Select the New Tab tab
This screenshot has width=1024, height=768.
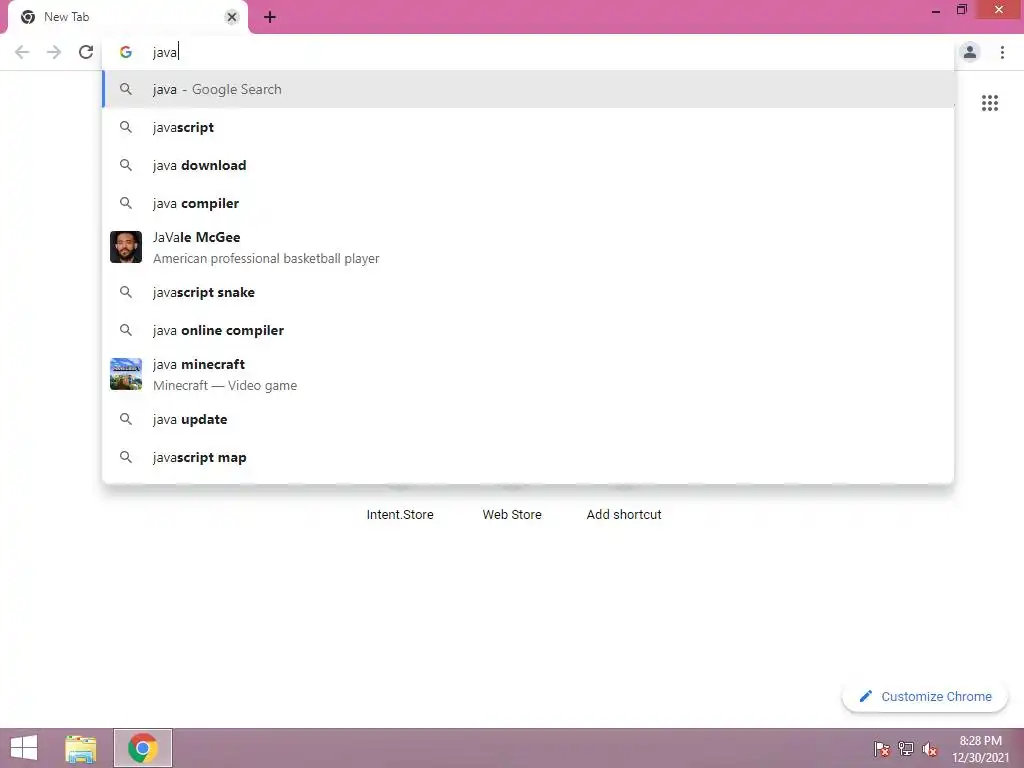(127, 17)
